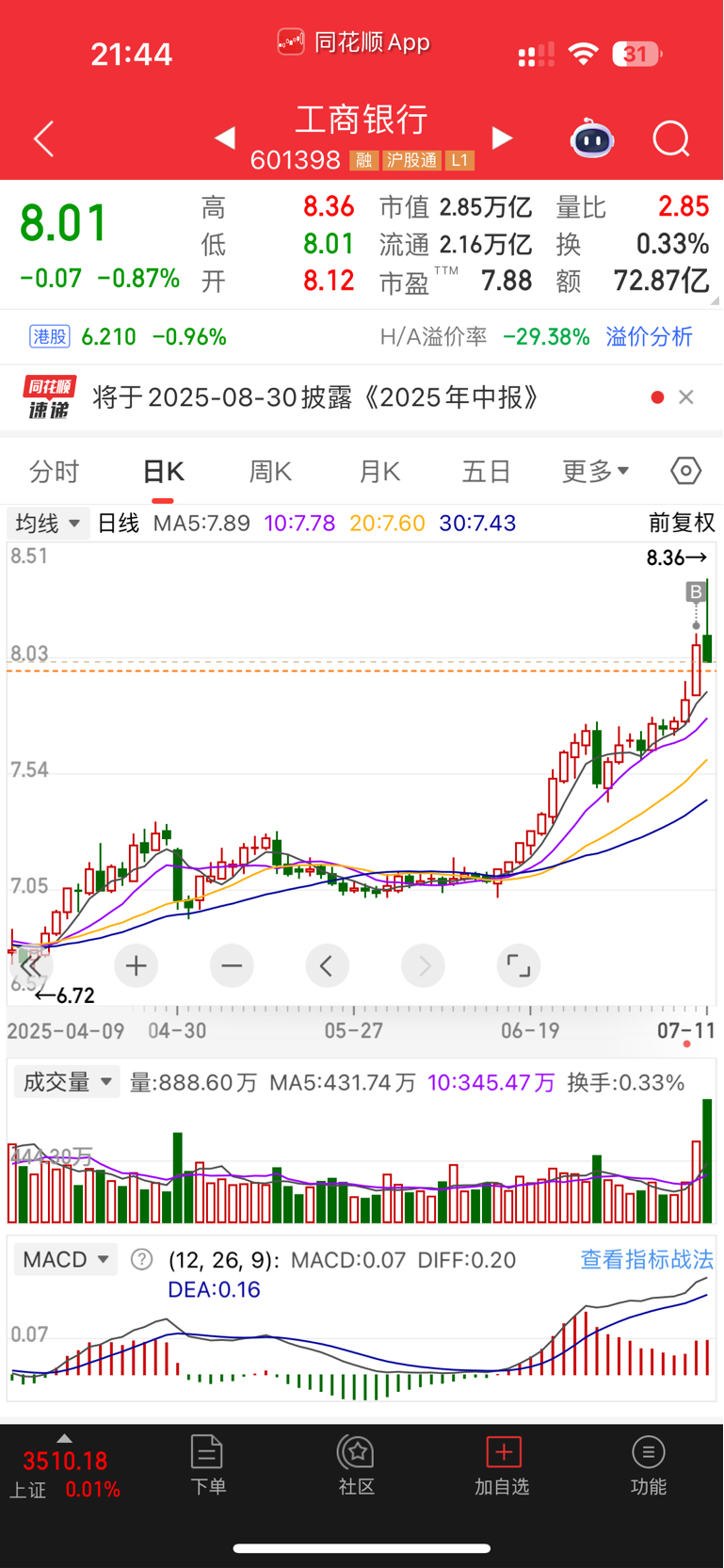Tap DEA:0.16 readout
Viewport: 724px width, 1568px height.
[x=214, y=1289]
